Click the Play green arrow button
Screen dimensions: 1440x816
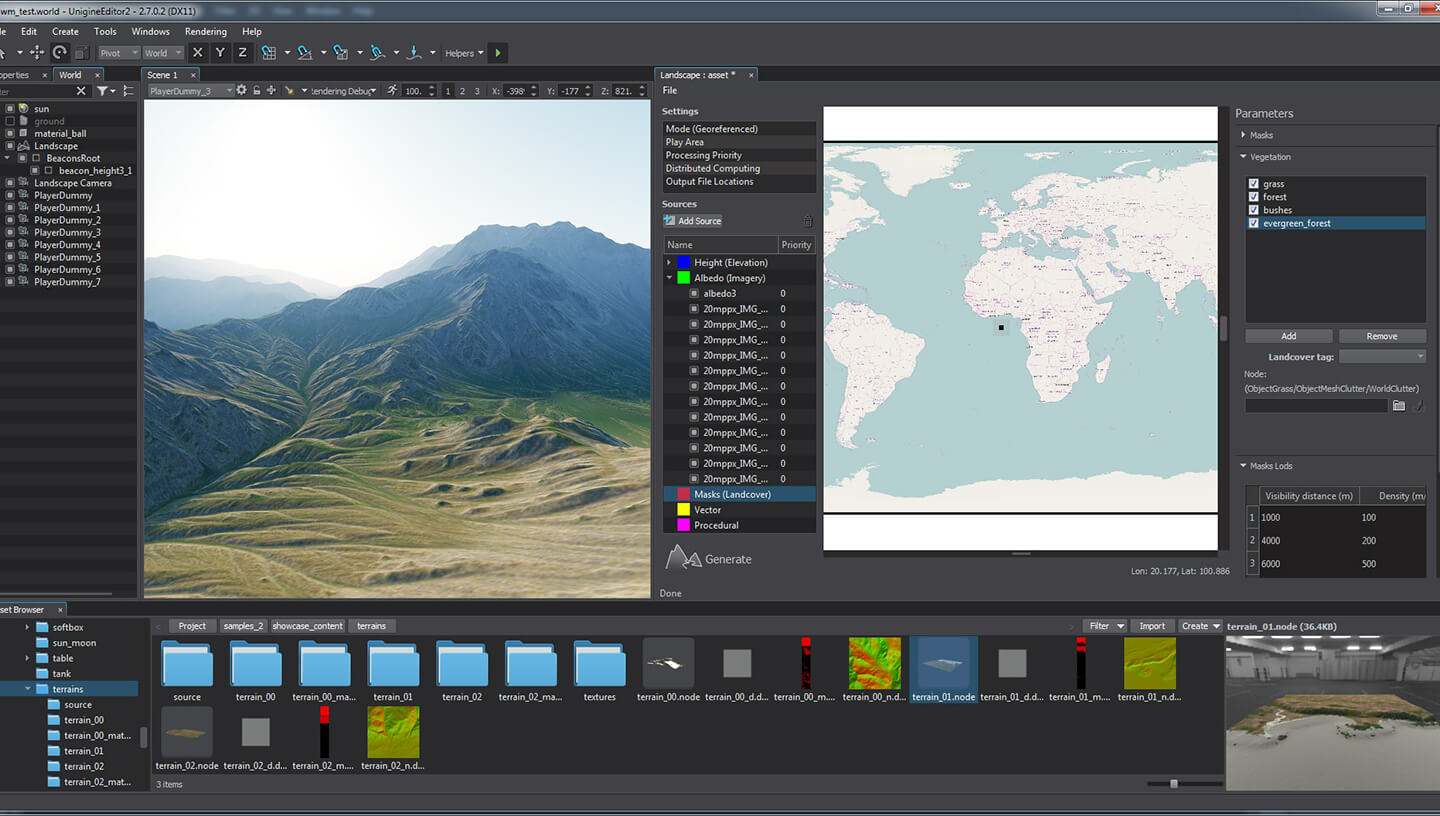(x=498, y=53)
